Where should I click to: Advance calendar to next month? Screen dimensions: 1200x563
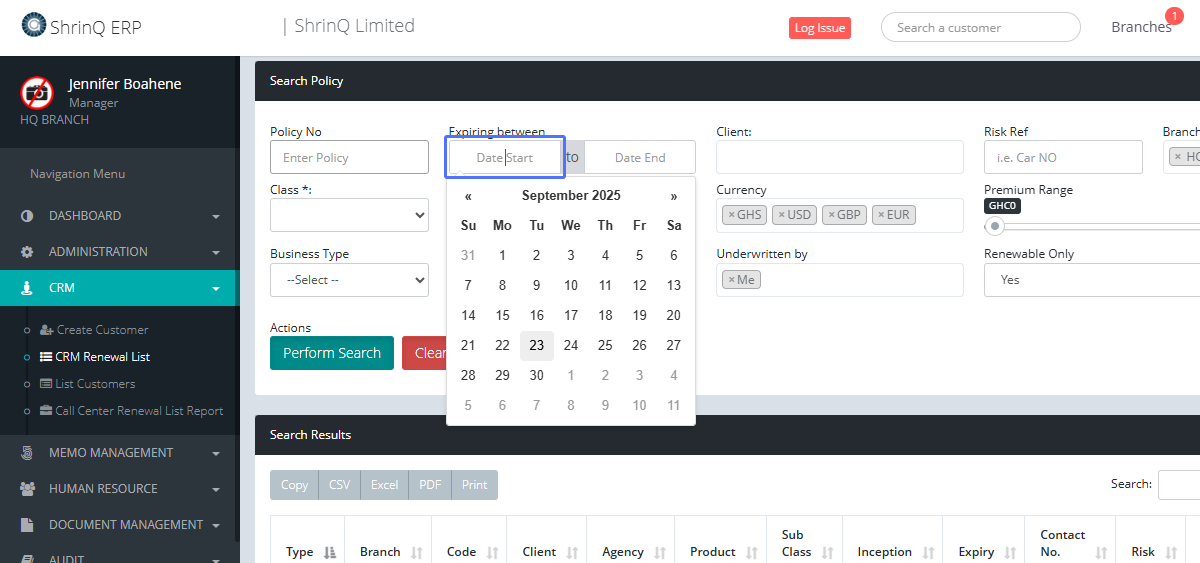coord(674,196)
